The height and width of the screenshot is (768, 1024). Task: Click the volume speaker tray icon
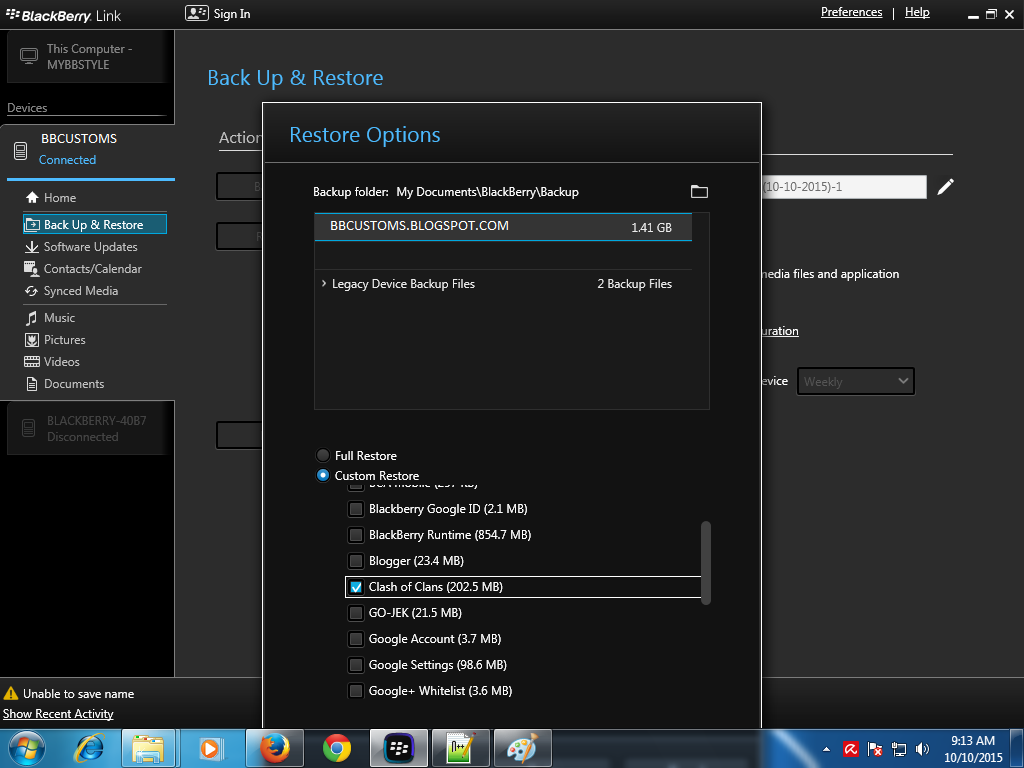(922, 748)
